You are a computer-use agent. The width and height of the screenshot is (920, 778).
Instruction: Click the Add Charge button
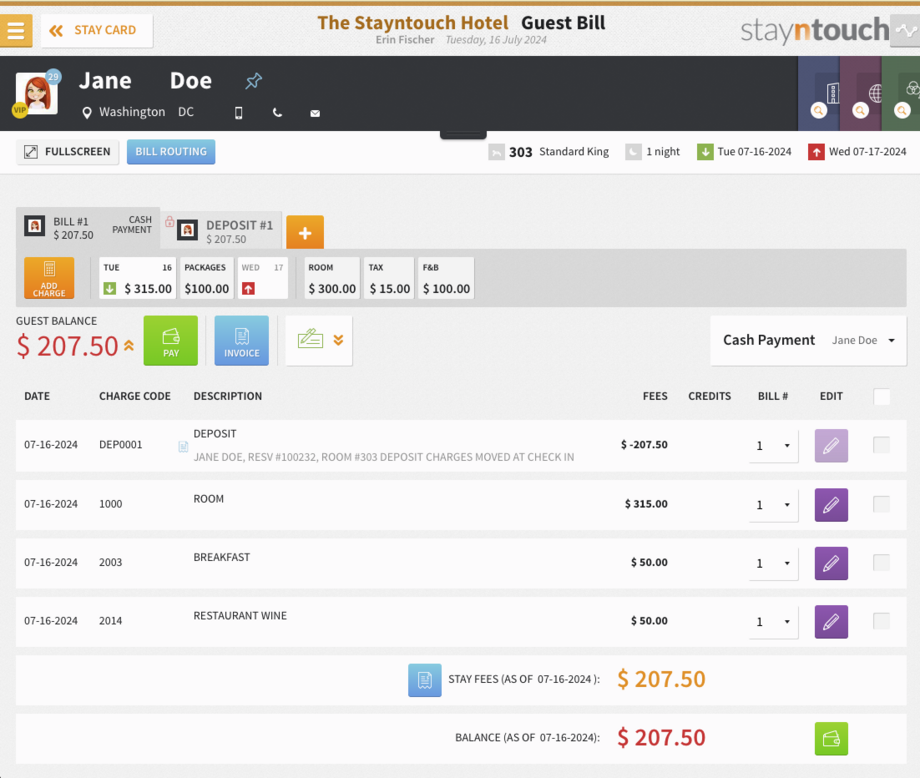tap(49, 278)
